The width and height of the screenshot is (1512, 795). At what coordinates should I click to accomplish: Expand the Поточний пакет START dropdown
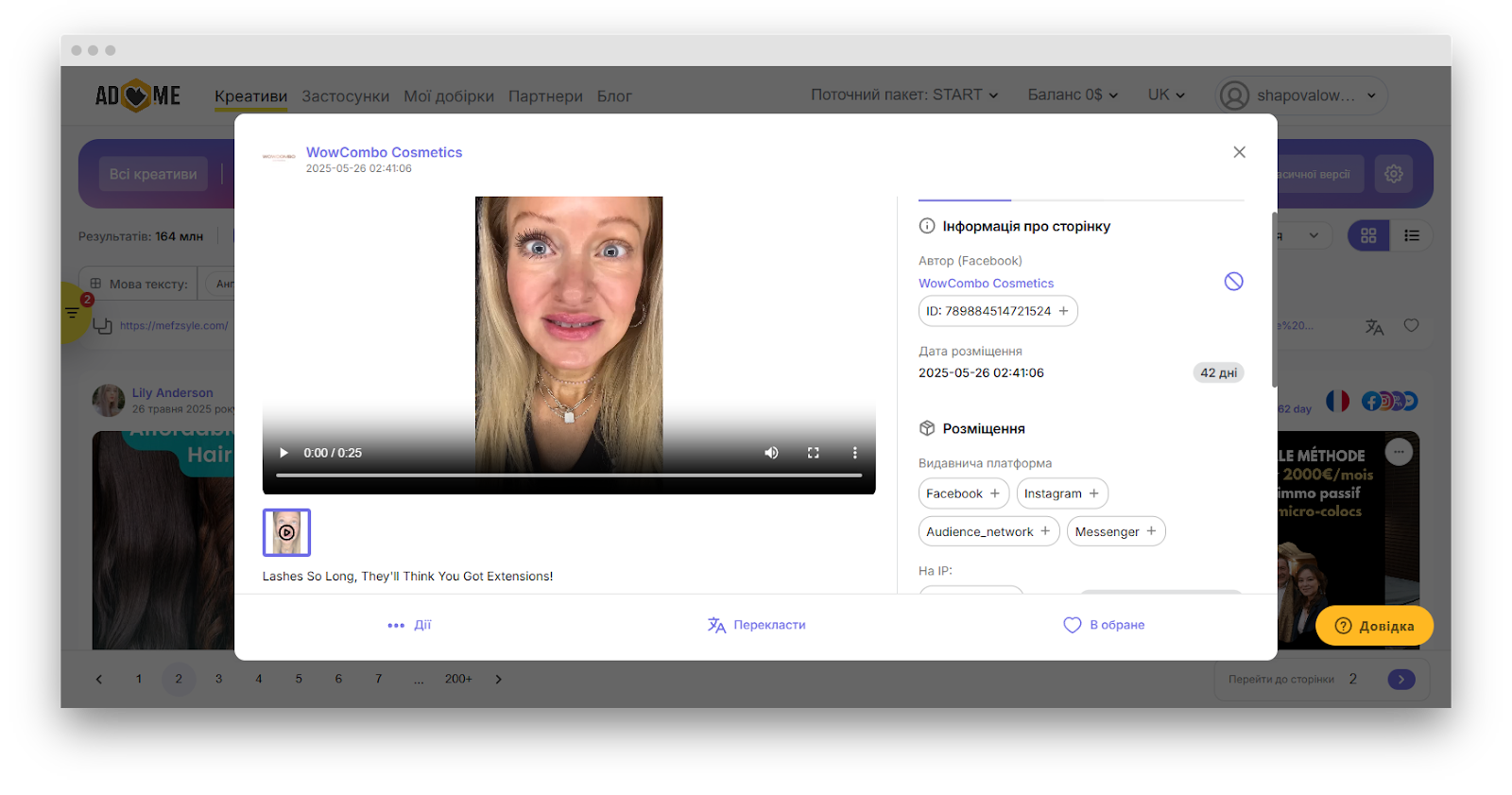903,95
